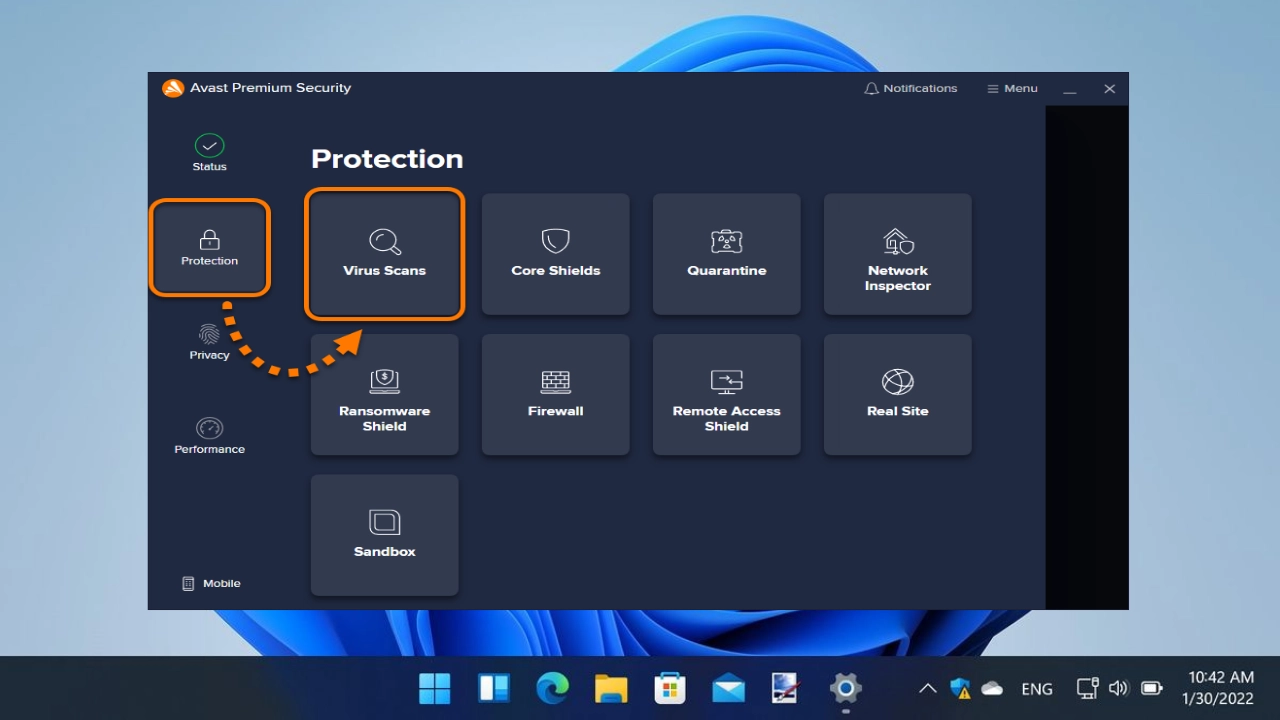Open the Real Site tile
The image size is (1280, 720).
point(898,395)
